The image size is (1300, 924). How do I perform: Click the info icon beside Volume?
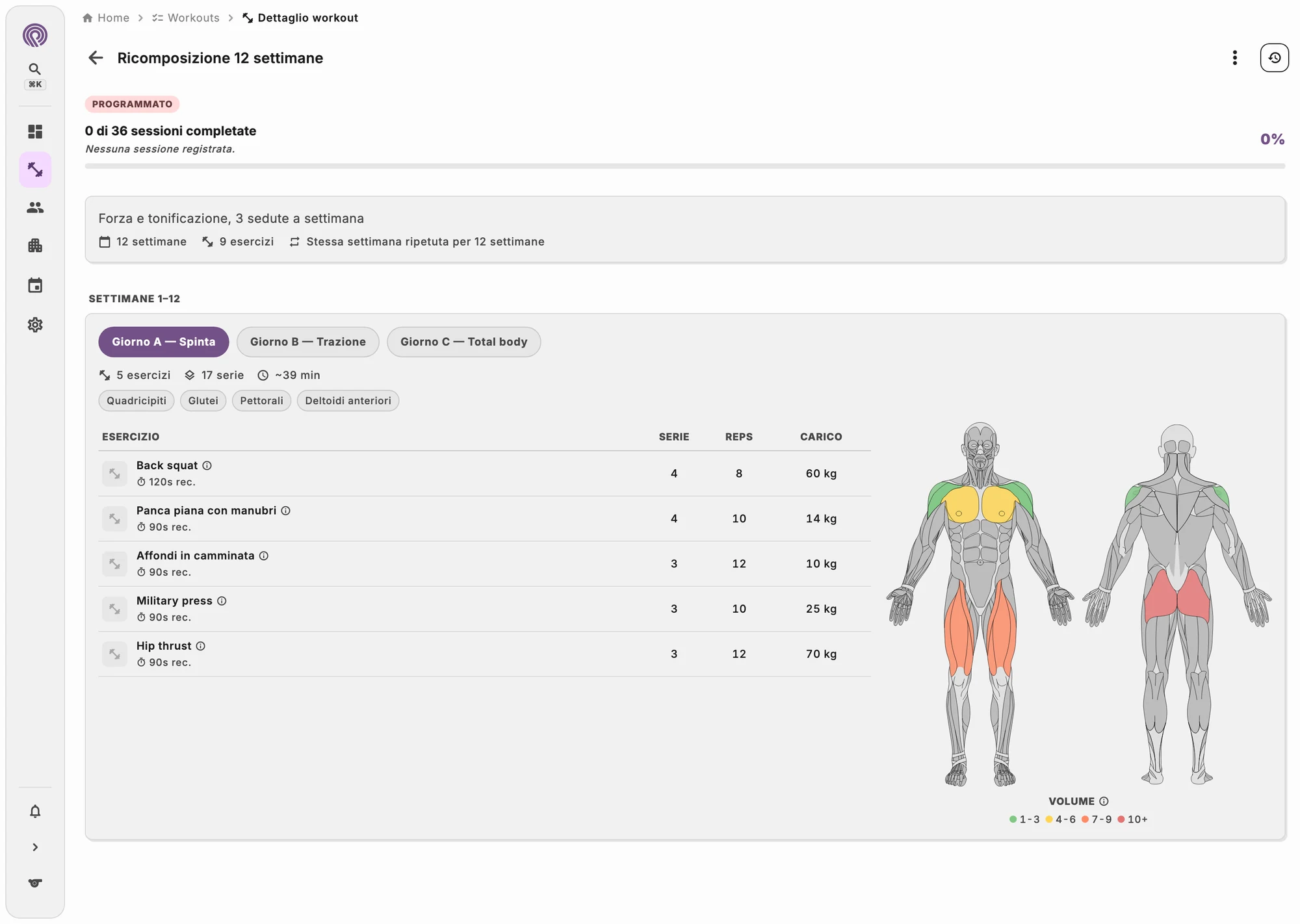tap(1104, 801)
